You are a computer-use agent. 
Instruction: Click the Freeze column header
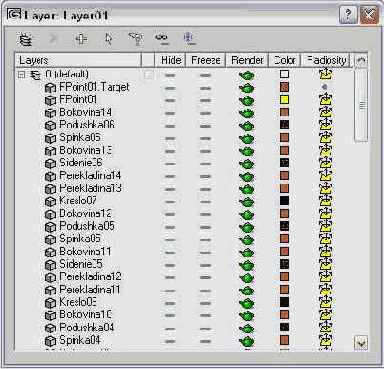(206, 60)
